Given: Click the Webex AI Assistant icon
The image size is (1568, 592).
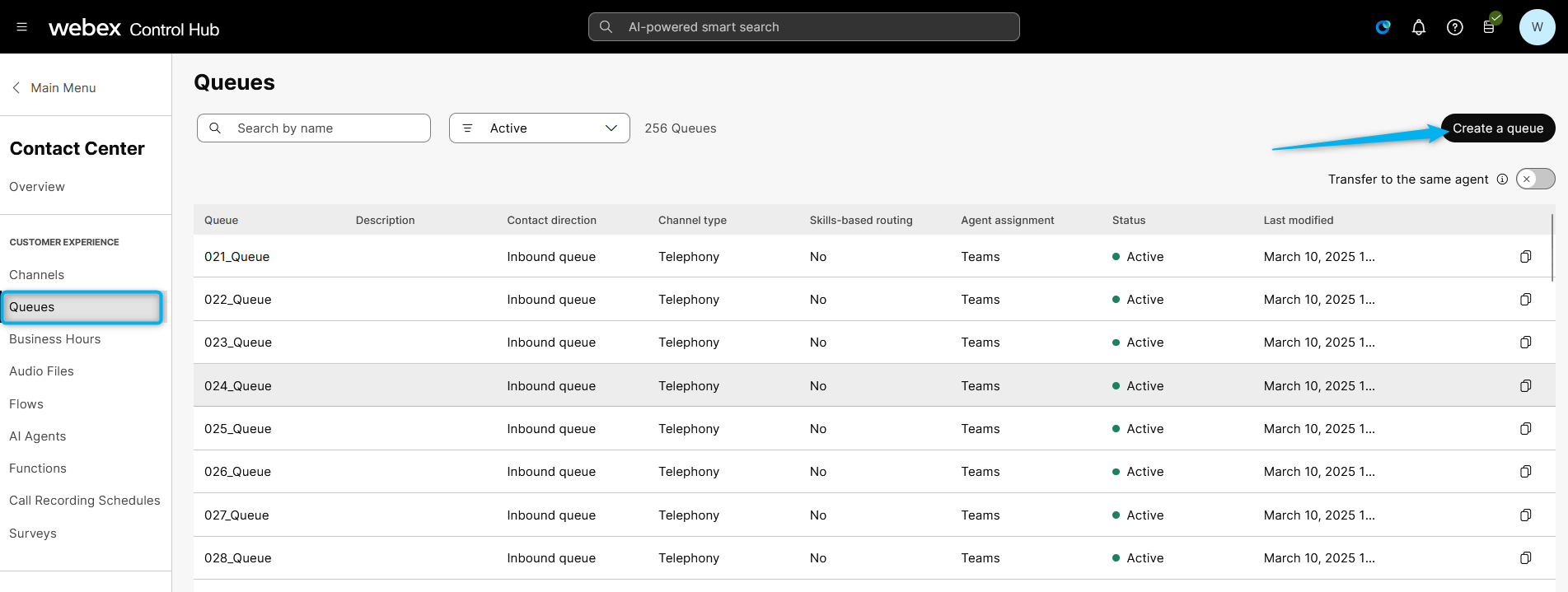Looking at the screenshot, I should 1383,27.
